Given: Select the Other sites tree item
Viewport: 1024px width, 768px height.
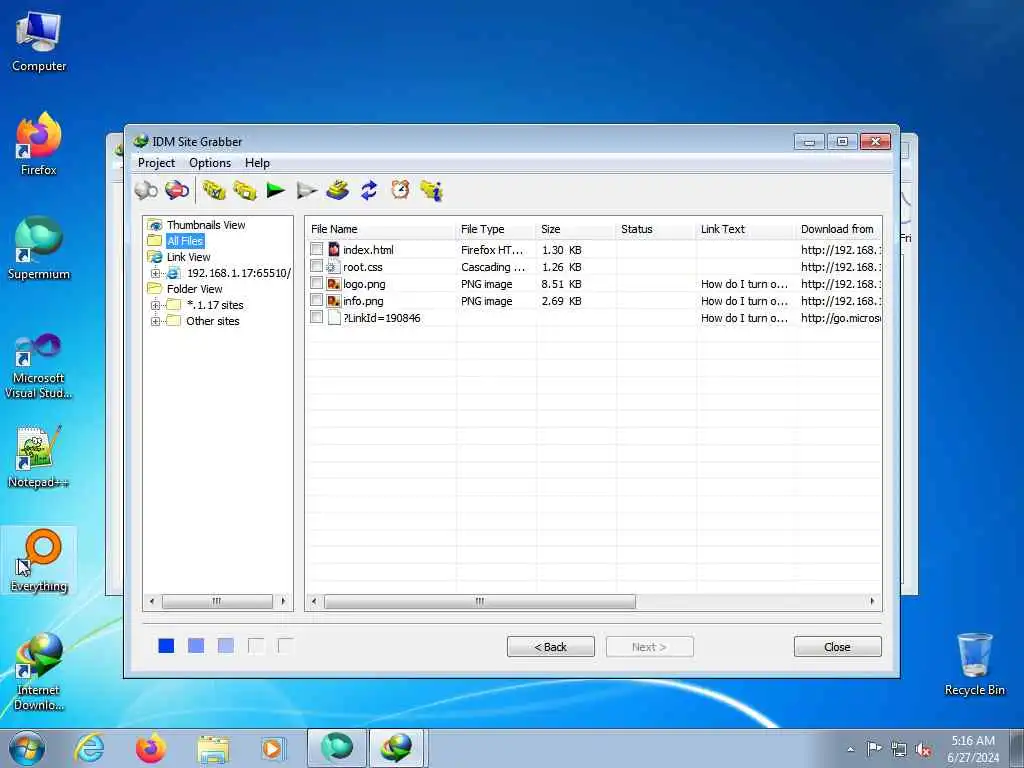Looking at the screenshot, I should coord(212,321).
